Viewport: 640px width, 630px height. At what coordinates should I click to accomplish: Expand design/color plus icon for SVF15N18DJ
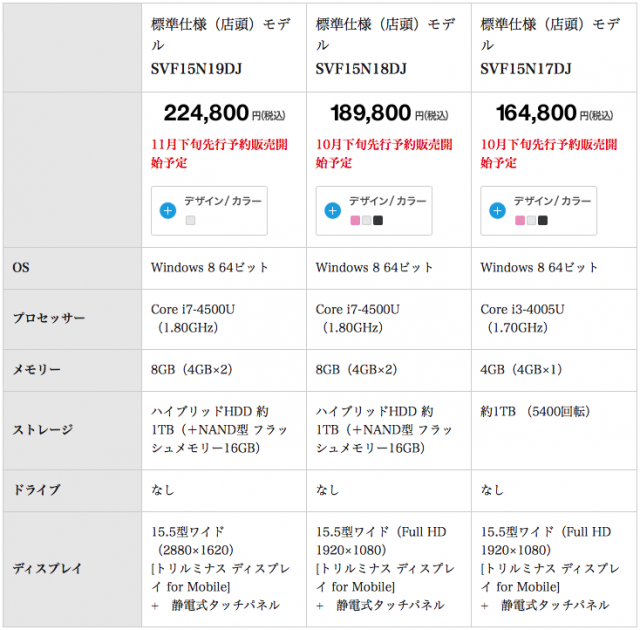(x=333, y=211)
